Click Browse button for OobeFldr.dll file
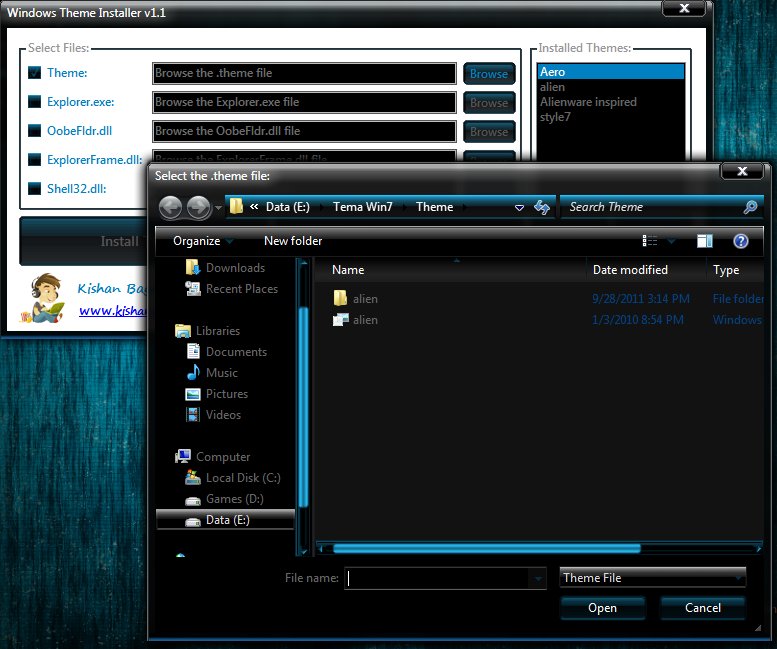This screenshot has width=777, height=649. (x=489, y=132)
